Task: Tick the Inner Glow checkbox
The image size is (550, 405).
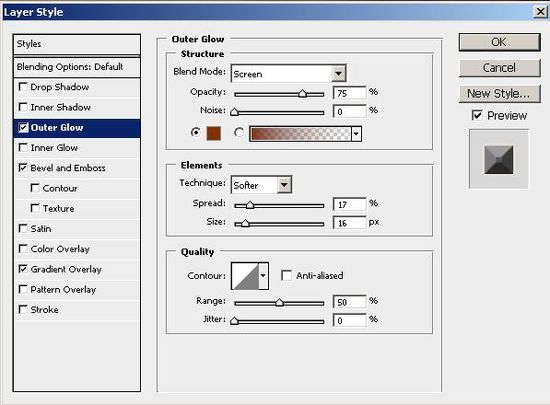Action: tap(23, 148)
